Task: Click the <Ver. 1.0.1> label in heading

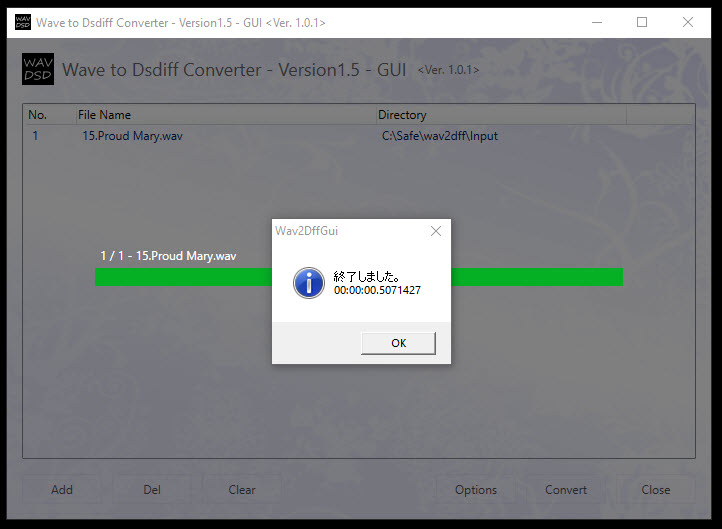Action: 448,70
